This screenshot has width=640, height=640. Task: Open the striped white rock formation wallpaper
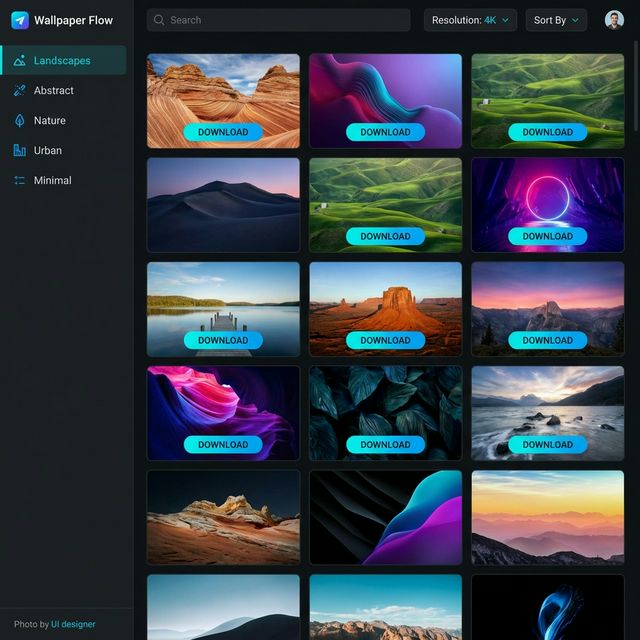coord(223,518)
